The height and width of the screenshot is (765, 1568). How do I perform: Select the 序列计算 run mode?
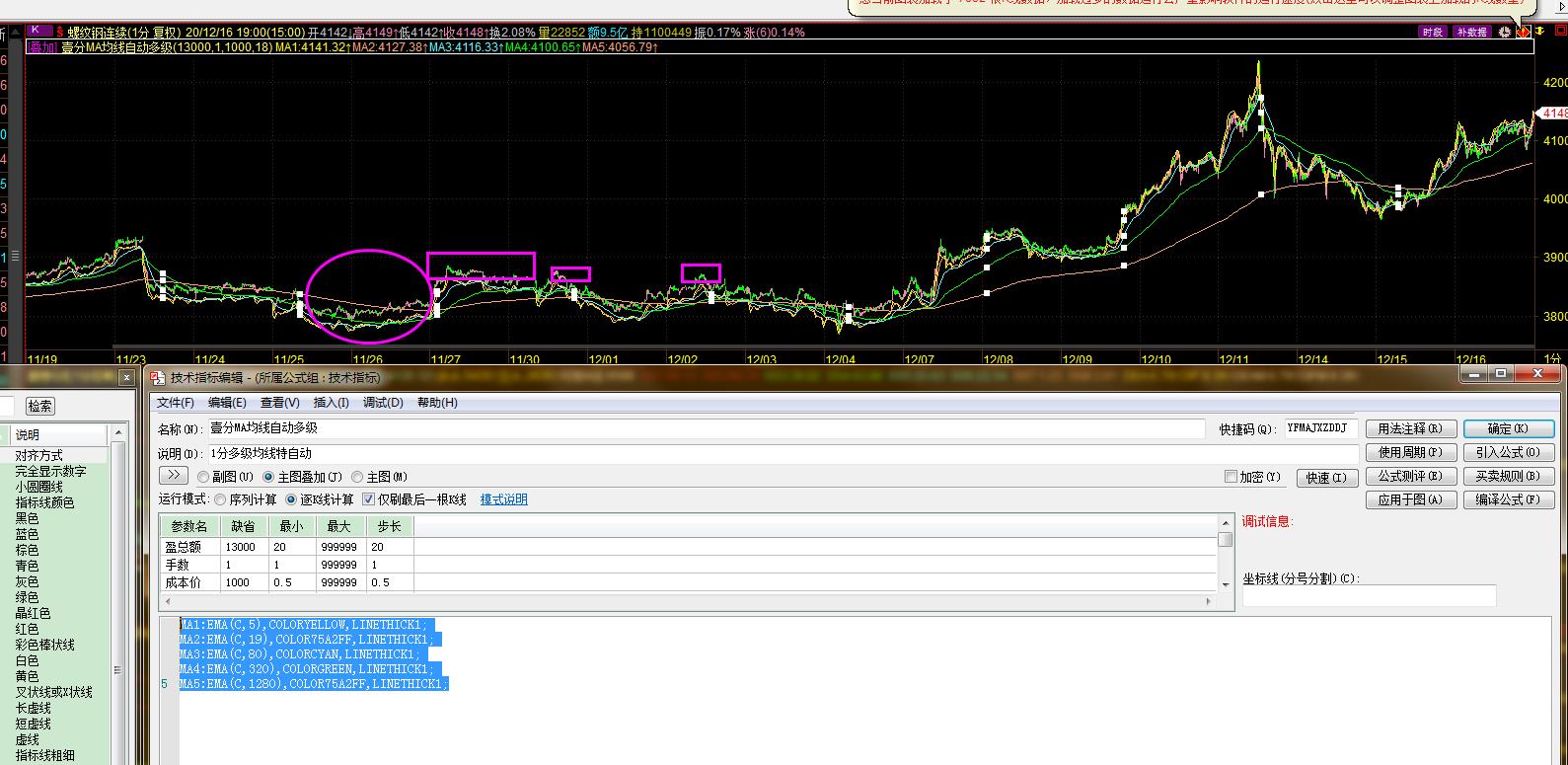tap(221, 499)
